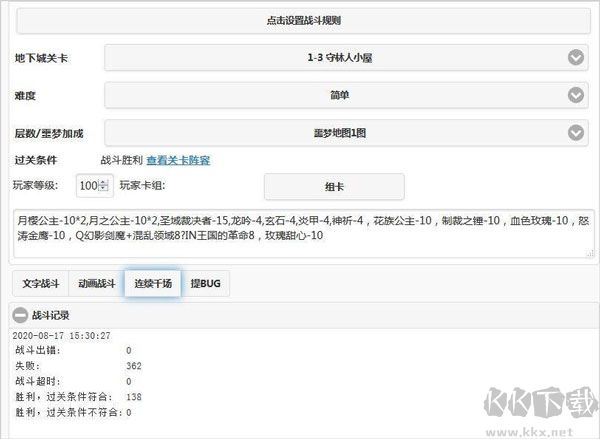Choose the 连续千场 tab
The image size is (600, 439).
[x=151, y=284]
